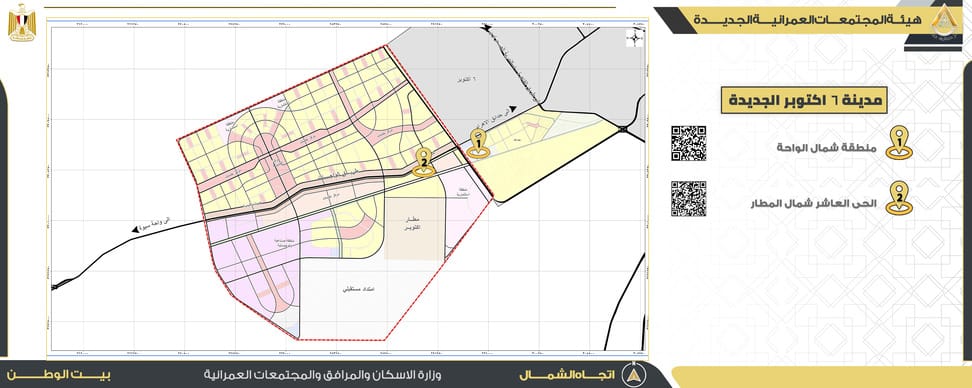Click the منطقة شمال الواحة legend label
Screen dimensions: 972x388
[x=826, y=148]
